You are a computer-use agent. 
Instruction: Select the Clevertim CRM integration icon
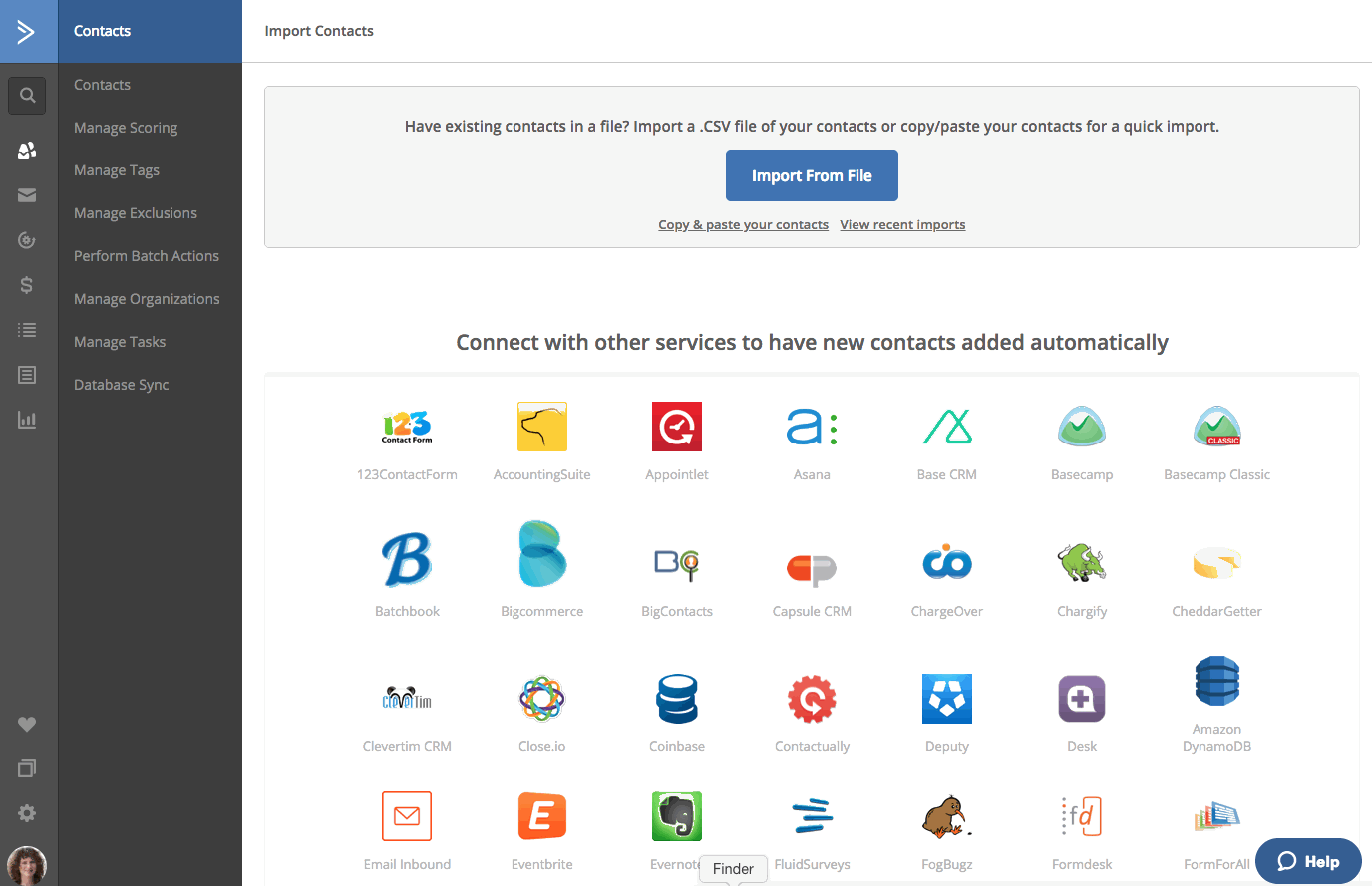[407, 698]
